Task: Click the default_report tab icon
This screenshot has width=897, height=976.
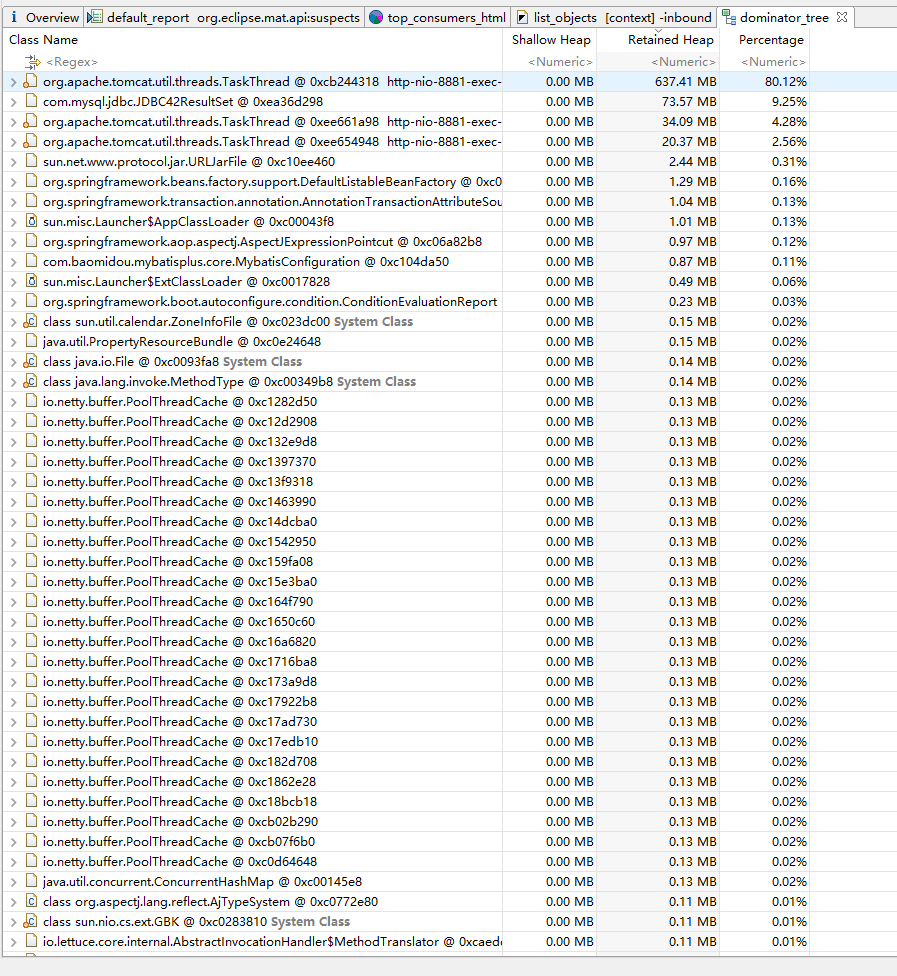Action: [x=95, y=17]
